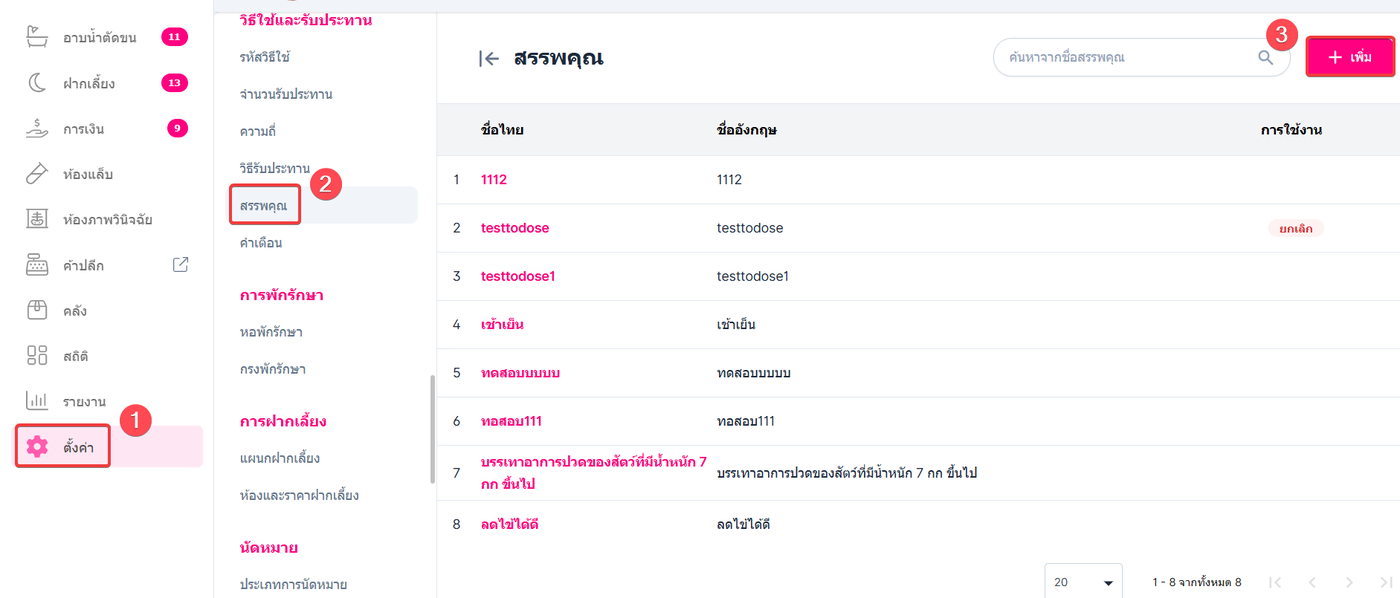Click the settings menu vertical scrollbar
This screenshot has height=598, width=1400.
pos(432,430)
